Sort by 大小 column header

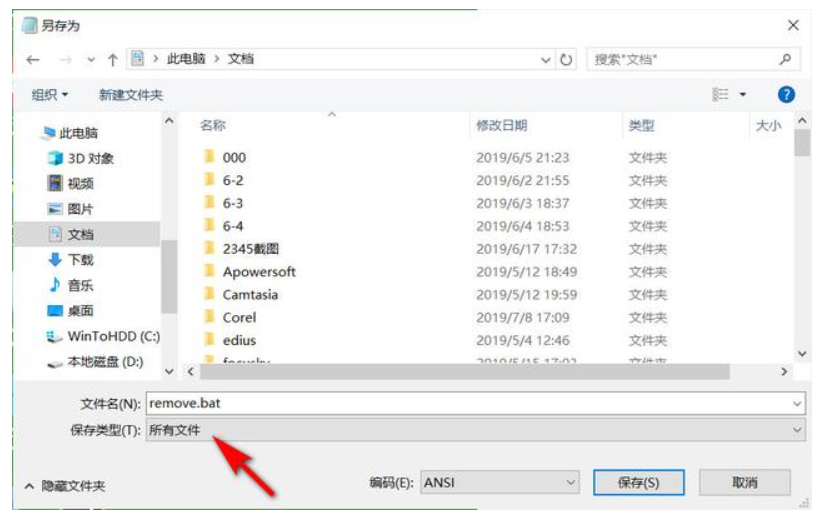pos(768,125)
